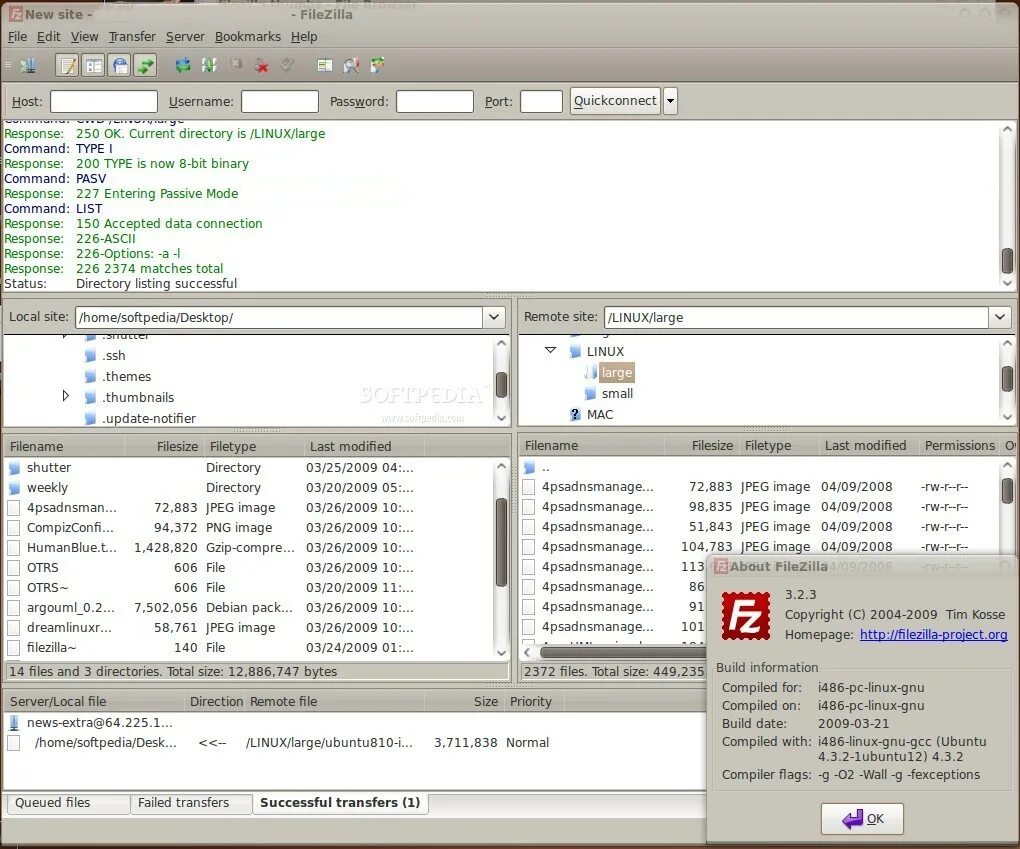
Task: Select the 'small' remote folder
Action: point(617,394)
